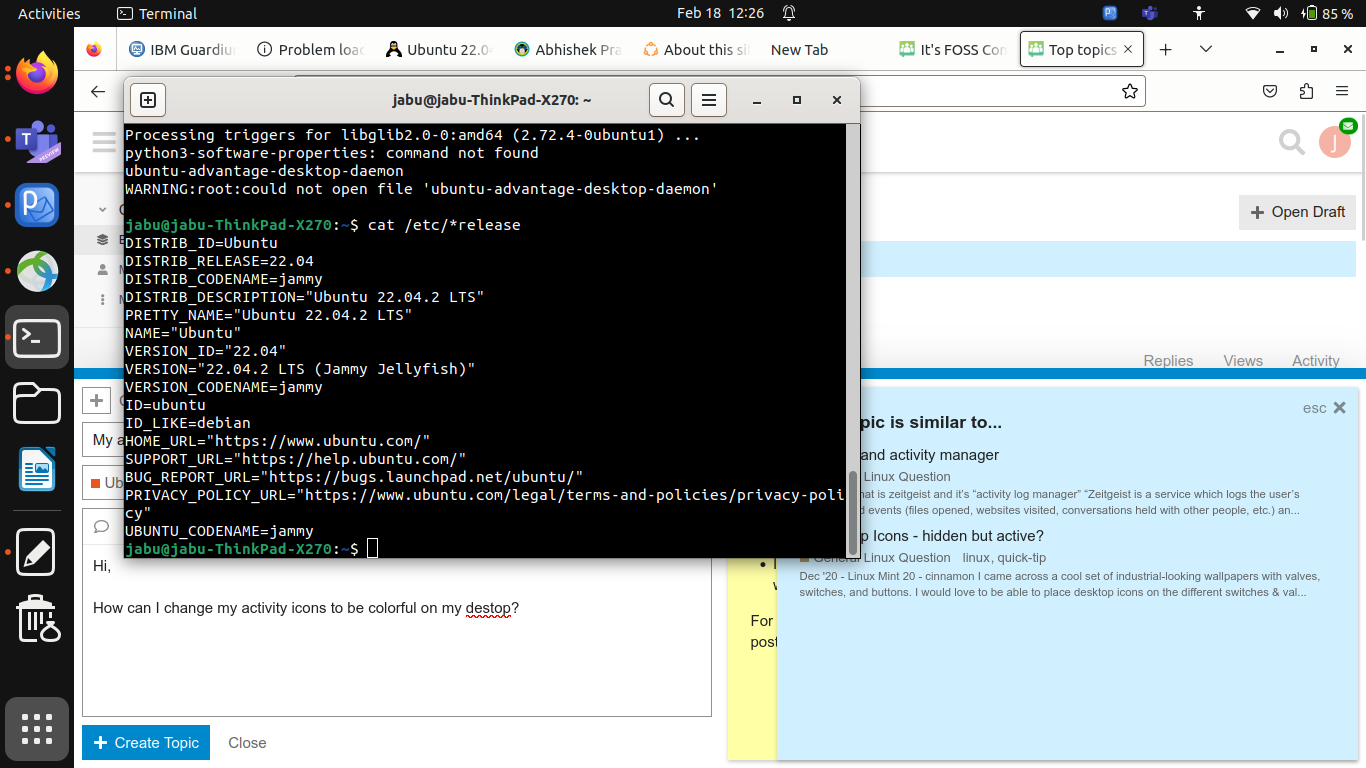Switch to the It's FOSS Community tab
1366x768 pixels.
pyautogui.click(x=952, y=49)
